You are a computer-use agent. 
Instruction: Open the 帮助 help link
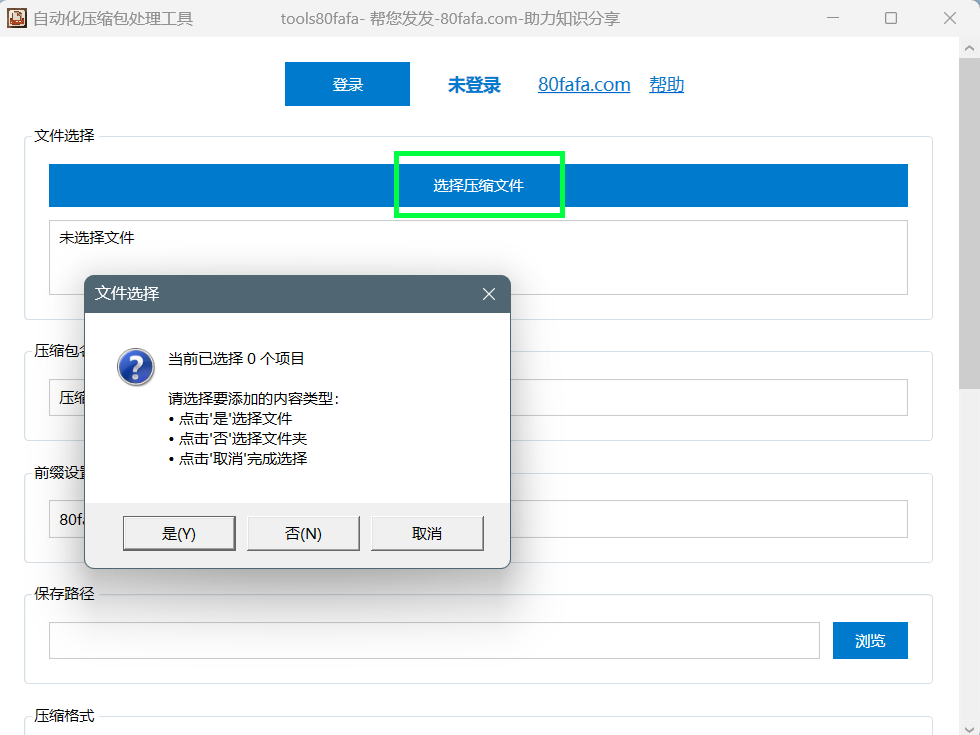click(x=666, y=85)
